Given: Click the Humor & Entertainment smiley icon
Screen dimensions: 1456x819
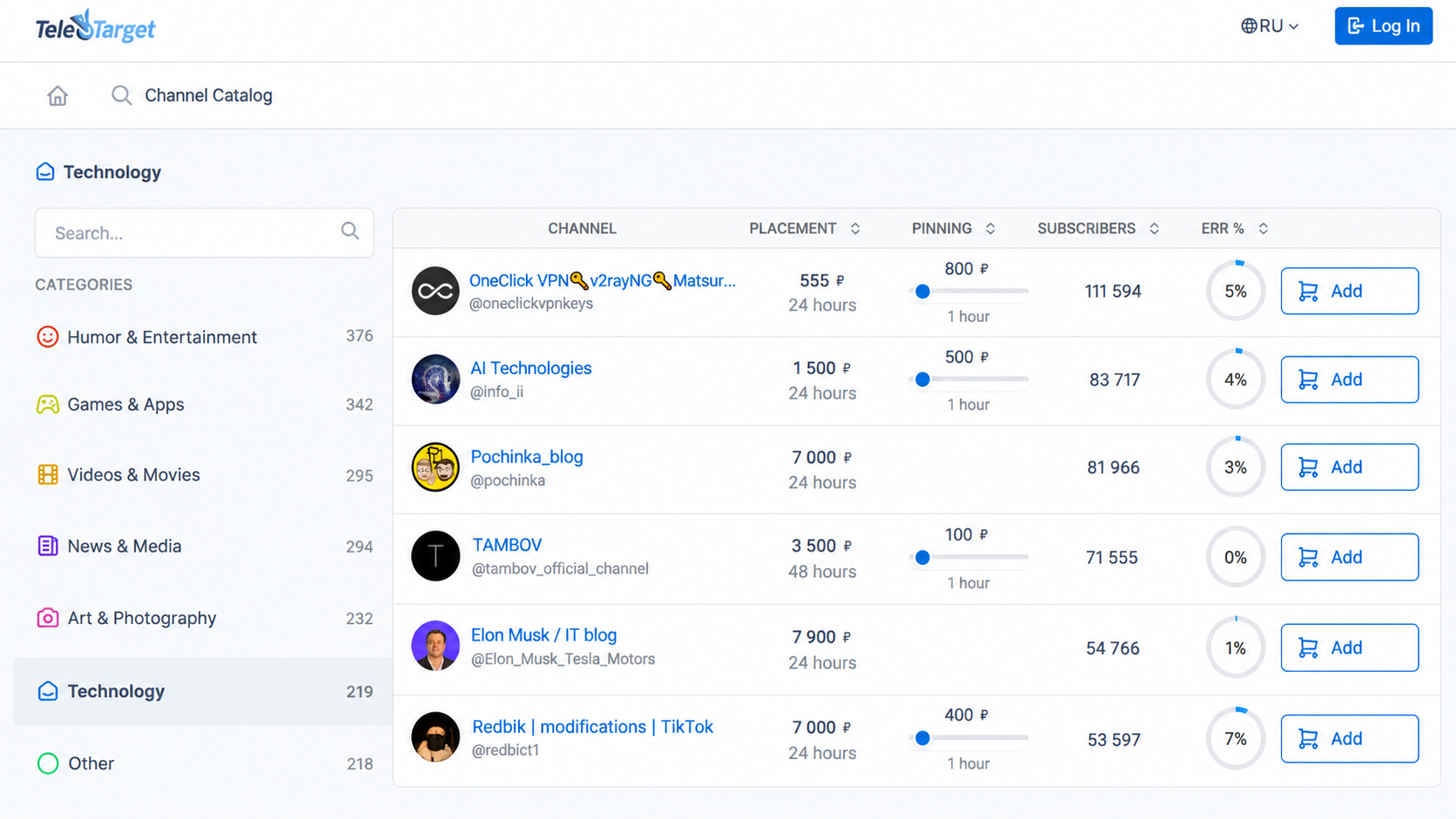Looking at the screenshot, I should [x=48, y=337].
